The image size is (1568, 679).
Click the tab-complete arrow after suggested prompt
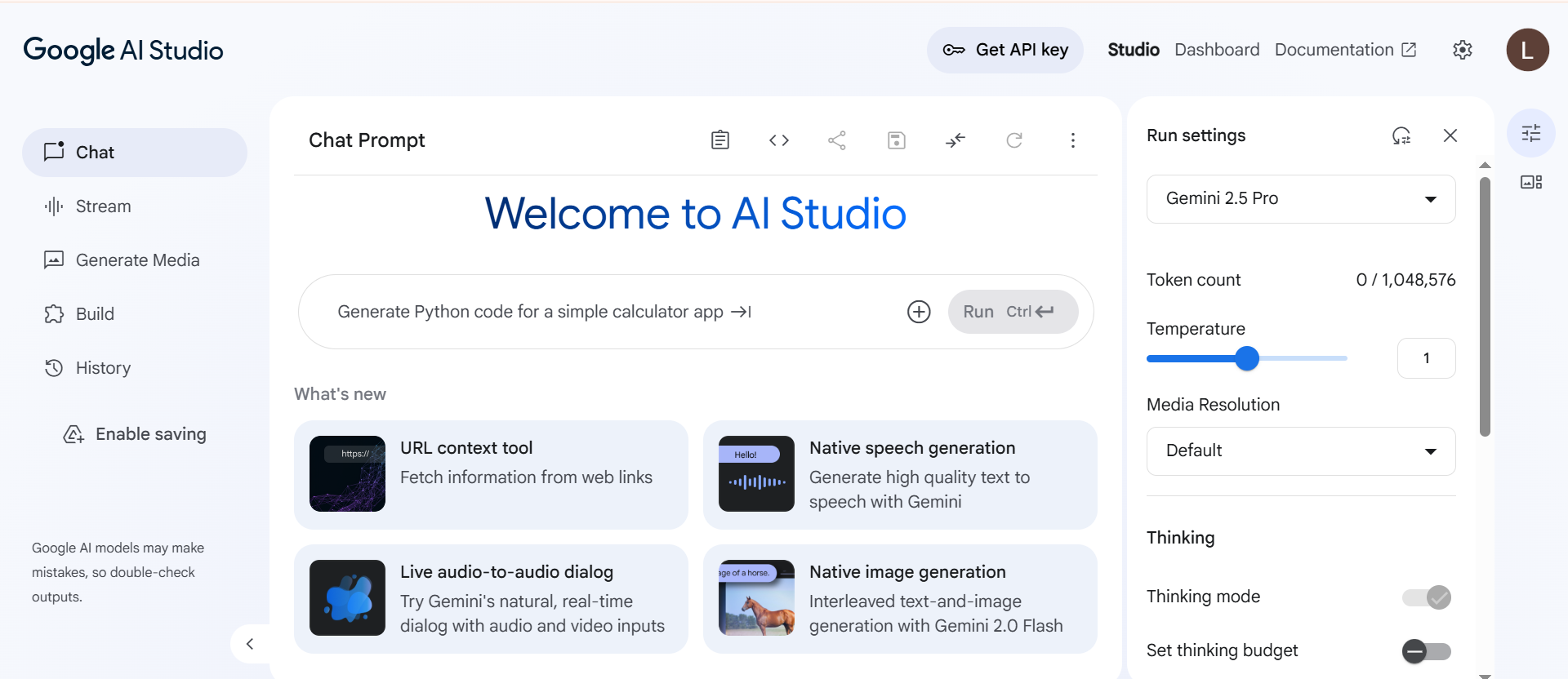(x=741, y=312)
